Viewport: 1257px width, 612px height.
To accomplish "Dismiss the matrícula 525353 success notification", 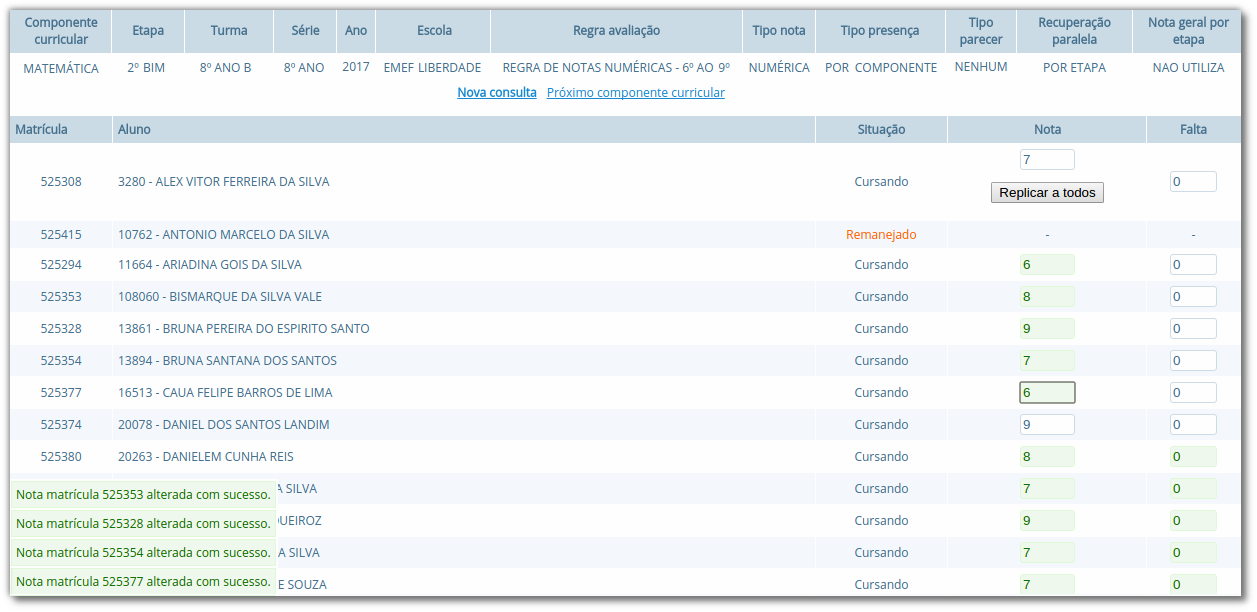I will point(143,494).
